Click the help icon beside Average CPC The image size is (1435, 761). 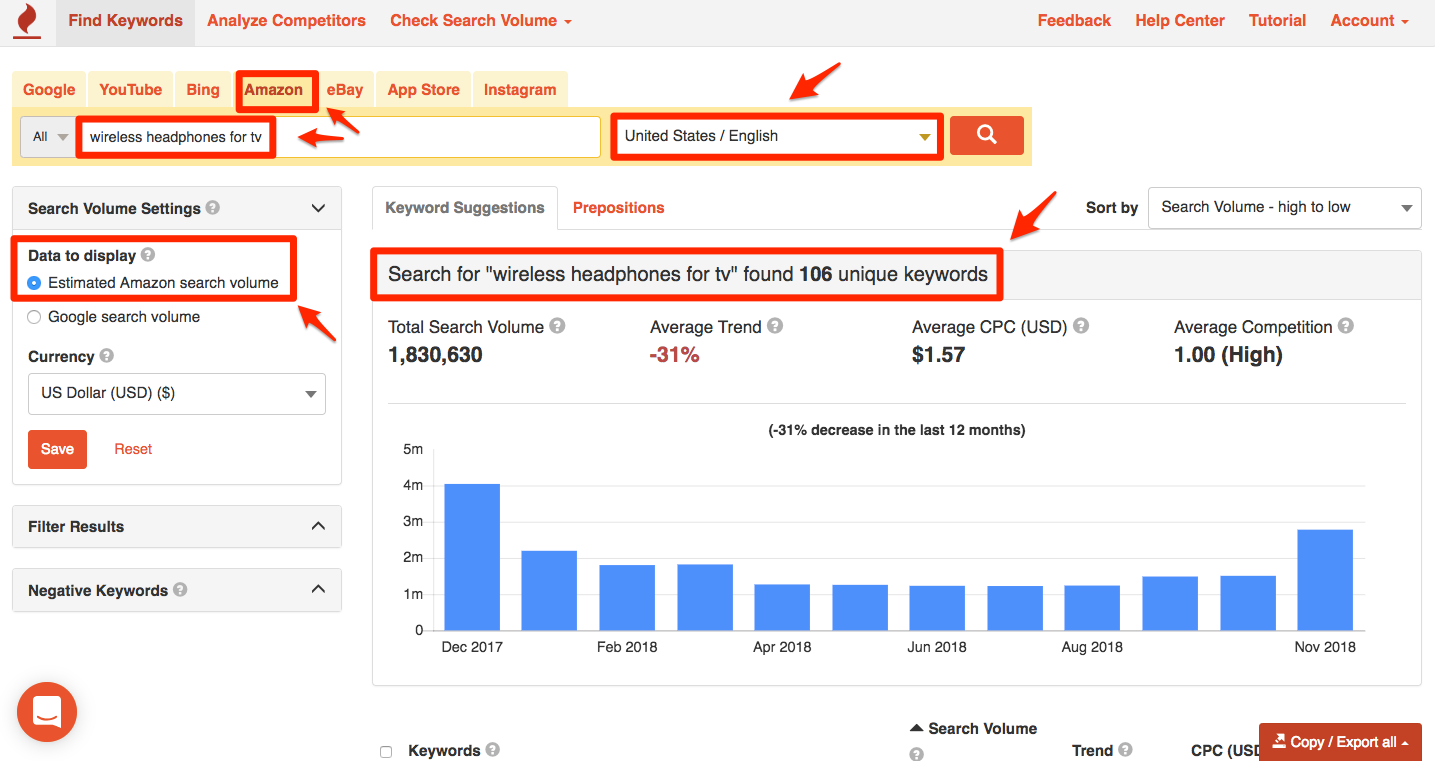coord(1080,326)
